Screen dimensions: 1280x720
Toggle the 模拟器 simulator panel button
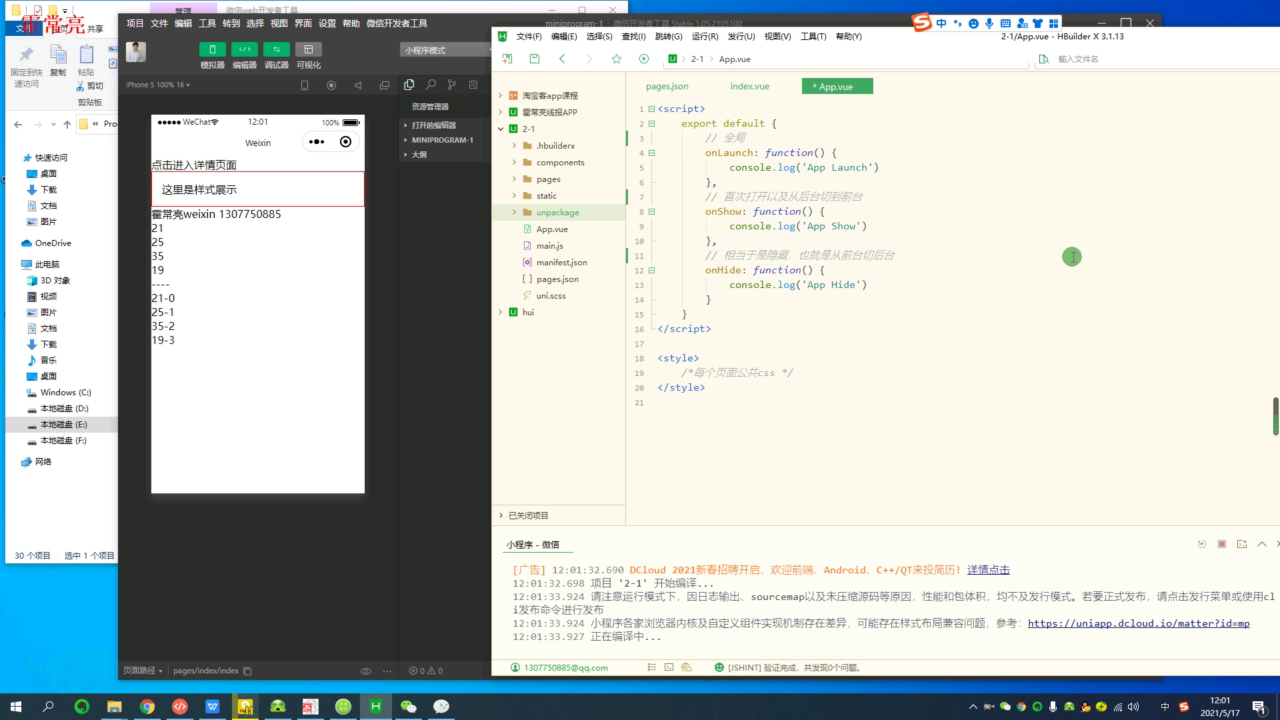212,50
